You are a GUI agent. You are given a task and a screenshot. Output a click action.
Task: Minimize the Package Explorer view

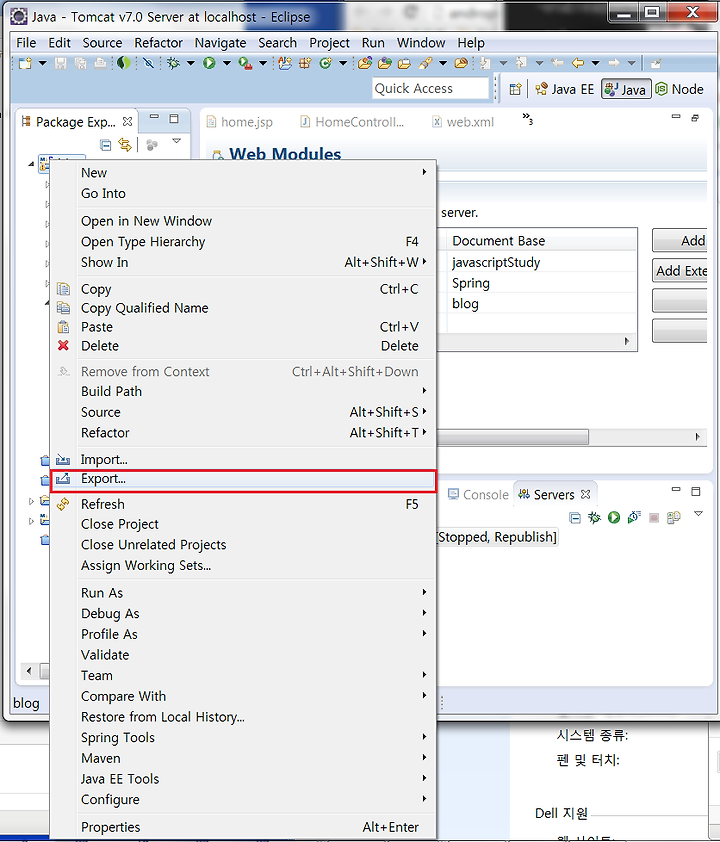[154, 116]
